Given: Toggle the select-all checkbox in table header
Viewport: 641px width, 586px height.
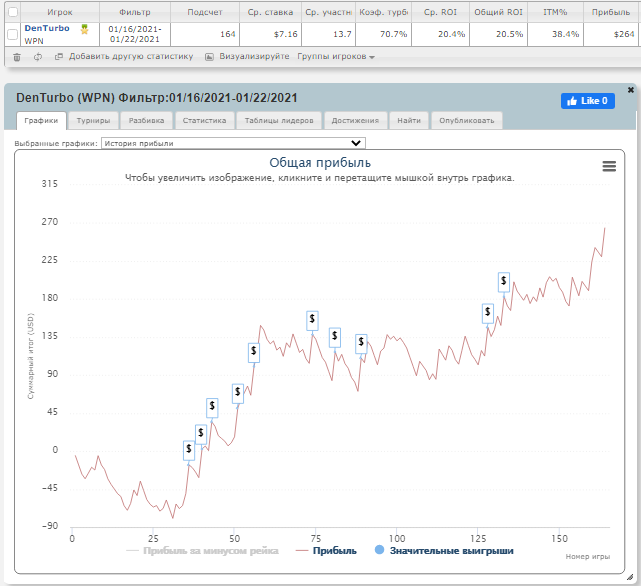Looking at the screenshot, I should (12, 11).
